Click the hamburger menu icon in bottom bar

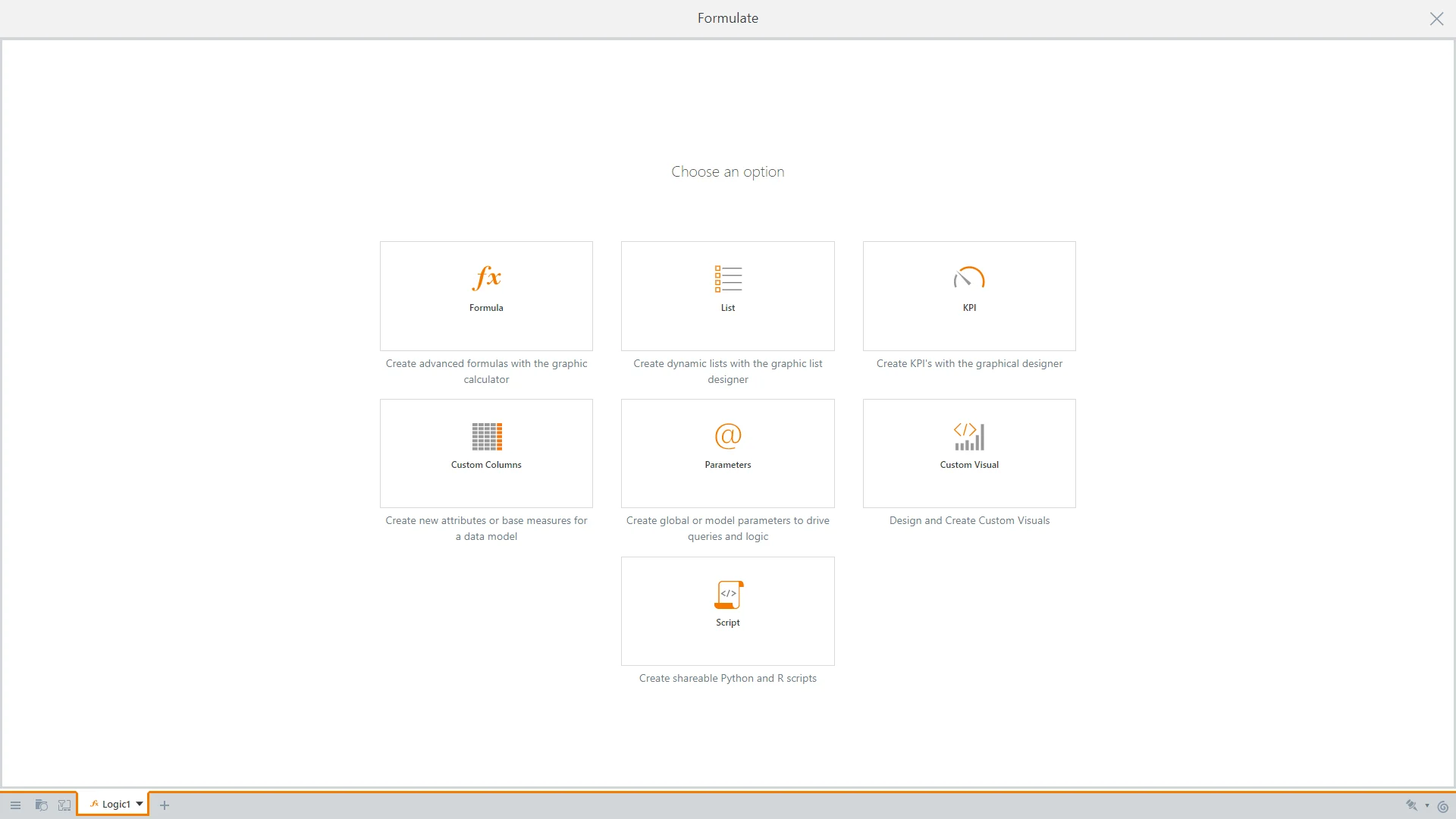coord(15,805)
